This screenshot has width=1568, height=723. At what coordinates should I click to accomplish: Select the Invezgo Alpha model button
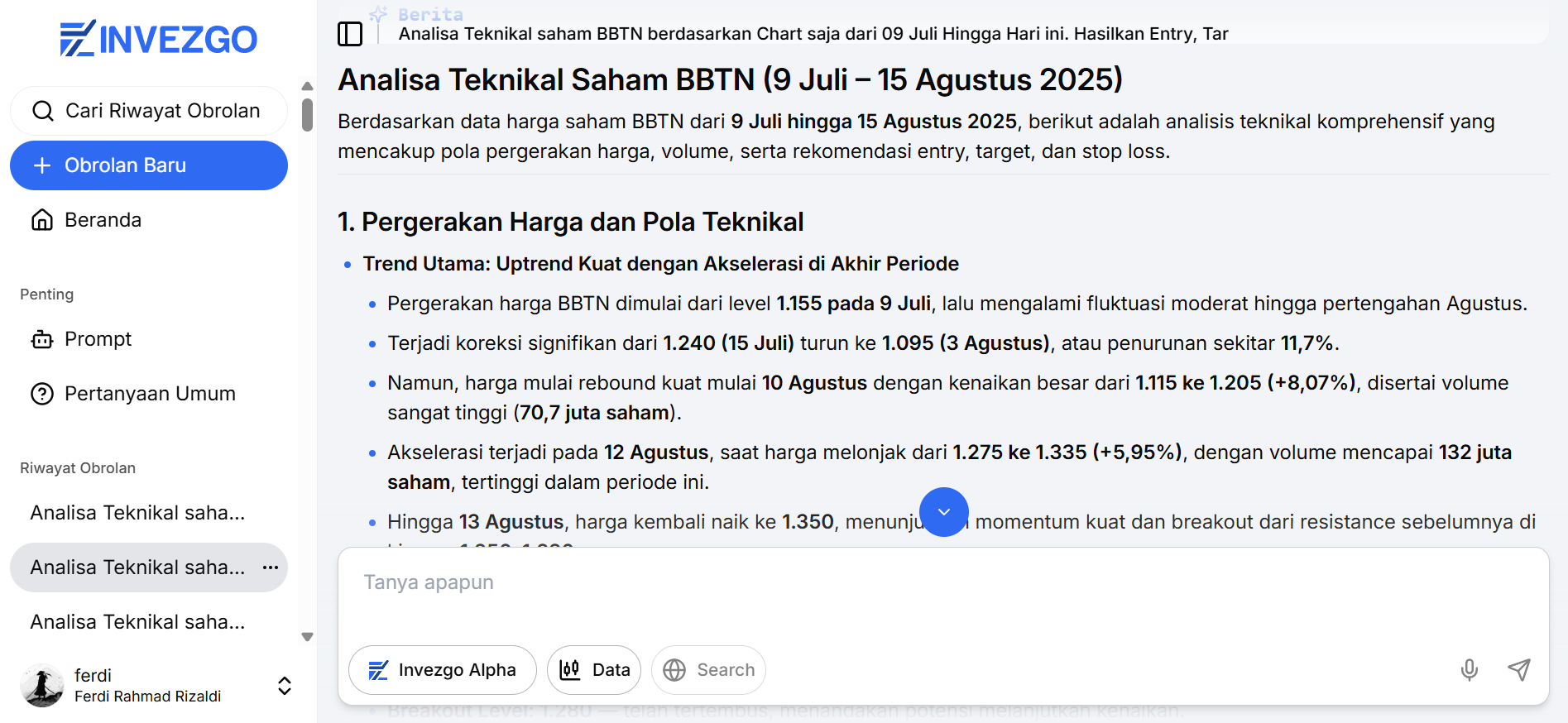(443, 670)
